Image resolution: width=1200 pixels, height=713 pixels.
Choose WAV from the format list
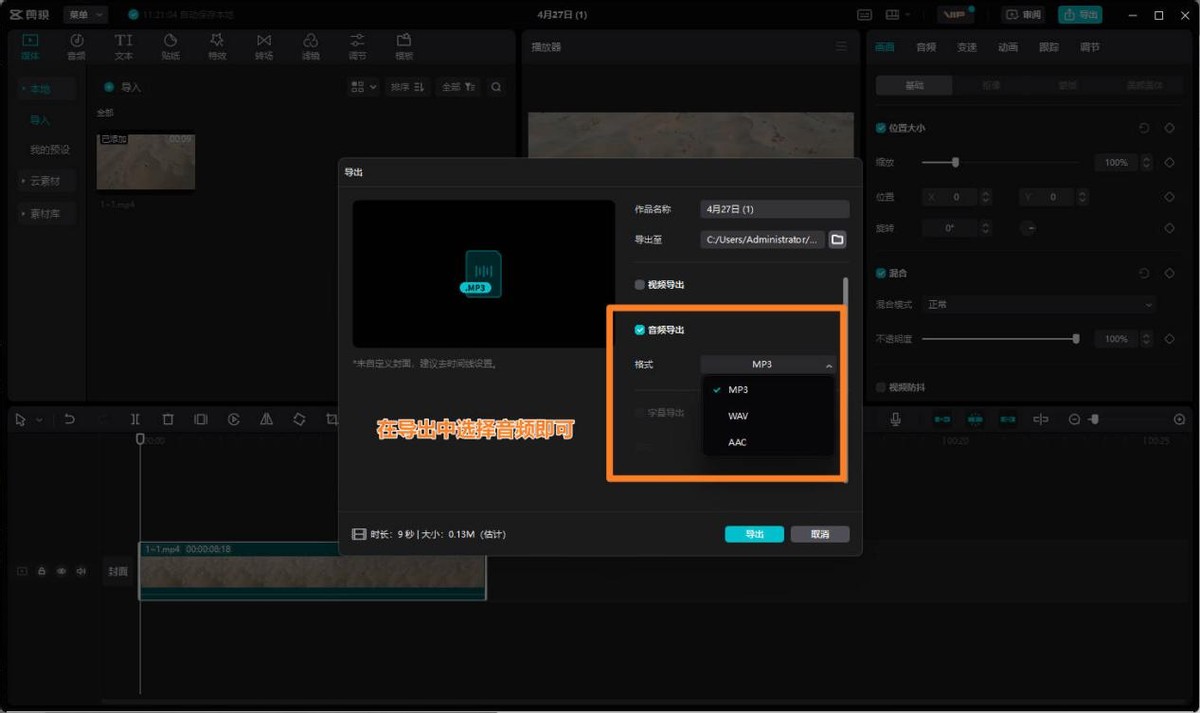[738, 416]
